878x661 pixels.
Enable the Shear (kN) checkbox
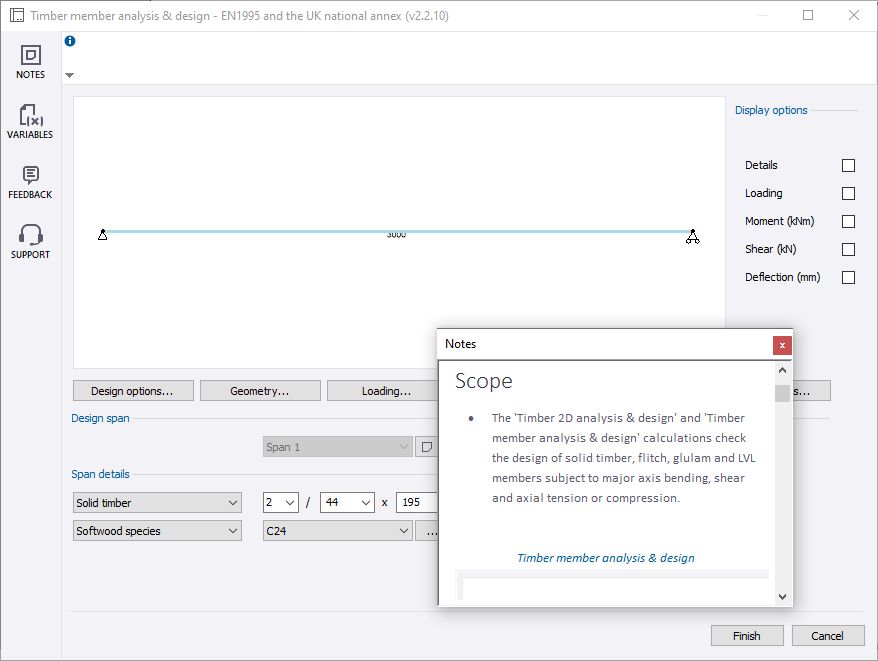(848, 249)
